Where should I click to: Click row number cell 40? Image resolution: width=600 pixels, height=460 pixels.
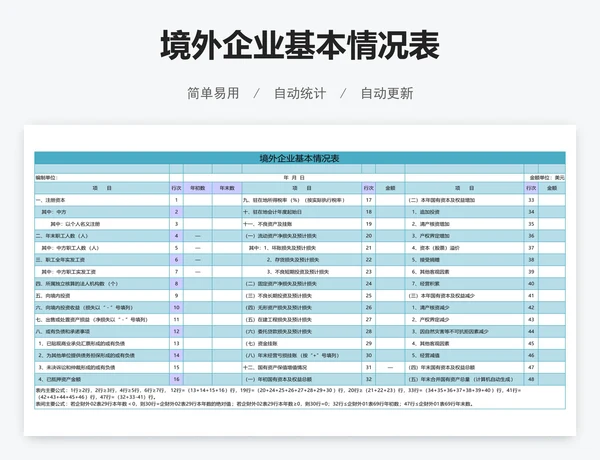click(531, 284)
